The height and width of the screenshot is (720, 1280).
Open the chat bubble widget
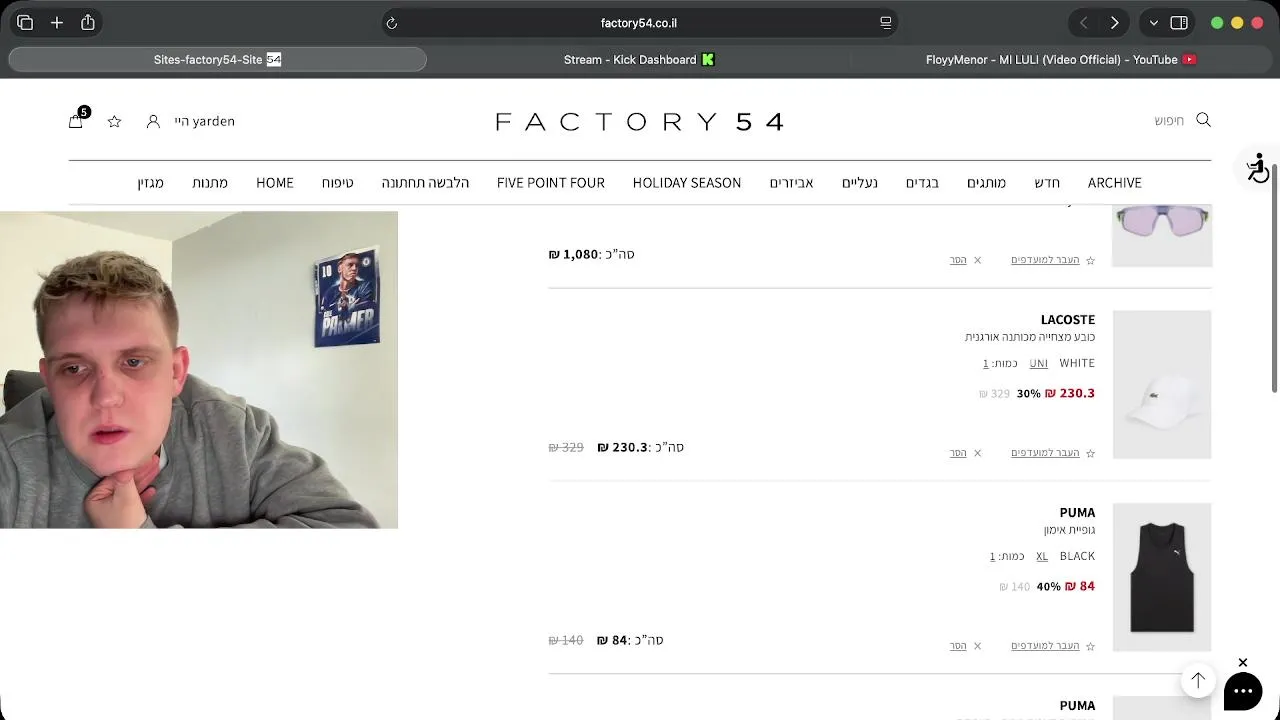pos(1243,691)
